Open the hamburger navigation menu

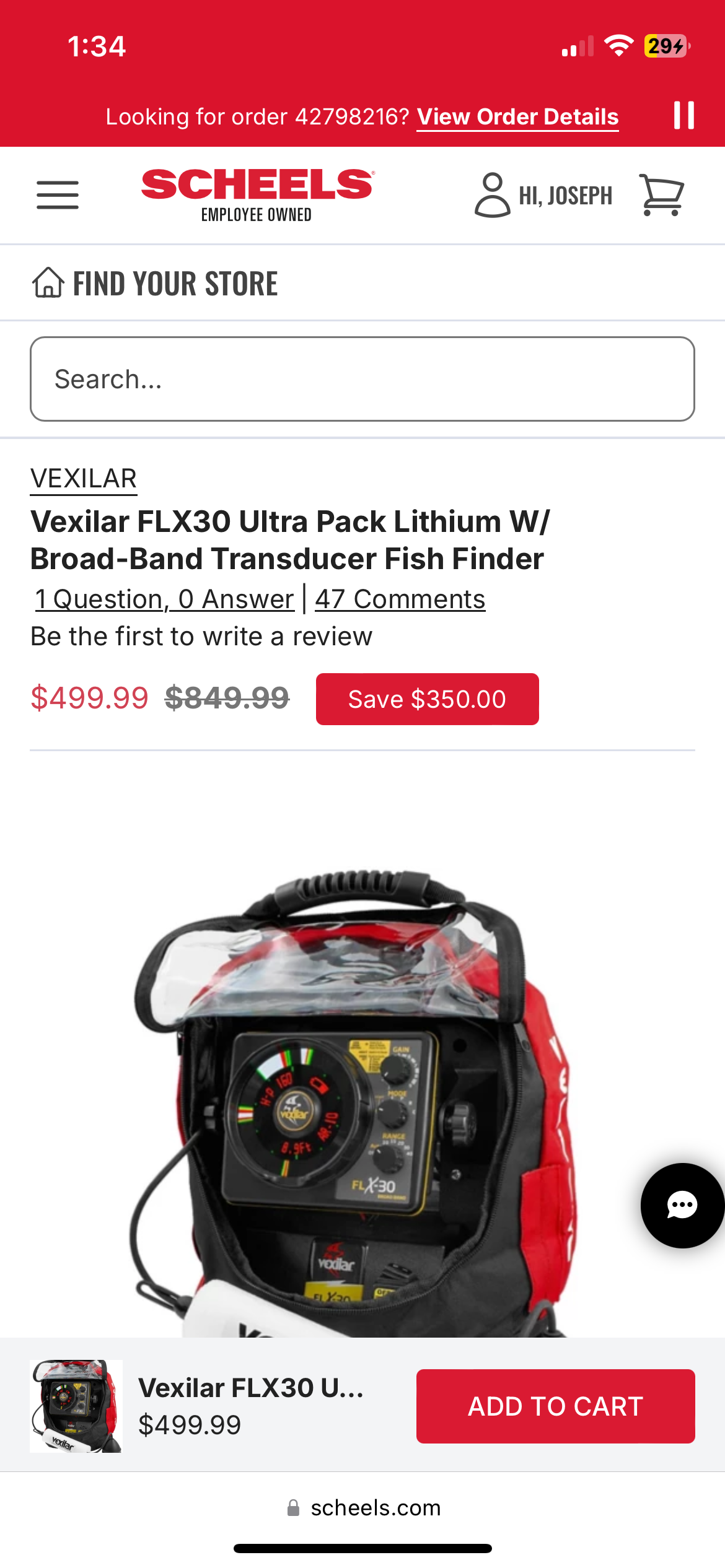[58, 195]
